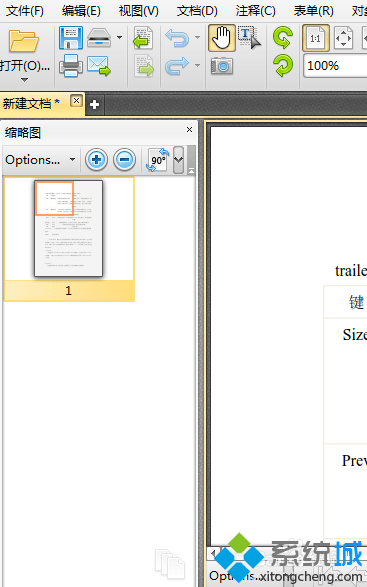Open the 表单(R) menu
The image size is (367, 587).
pos(313,10)
